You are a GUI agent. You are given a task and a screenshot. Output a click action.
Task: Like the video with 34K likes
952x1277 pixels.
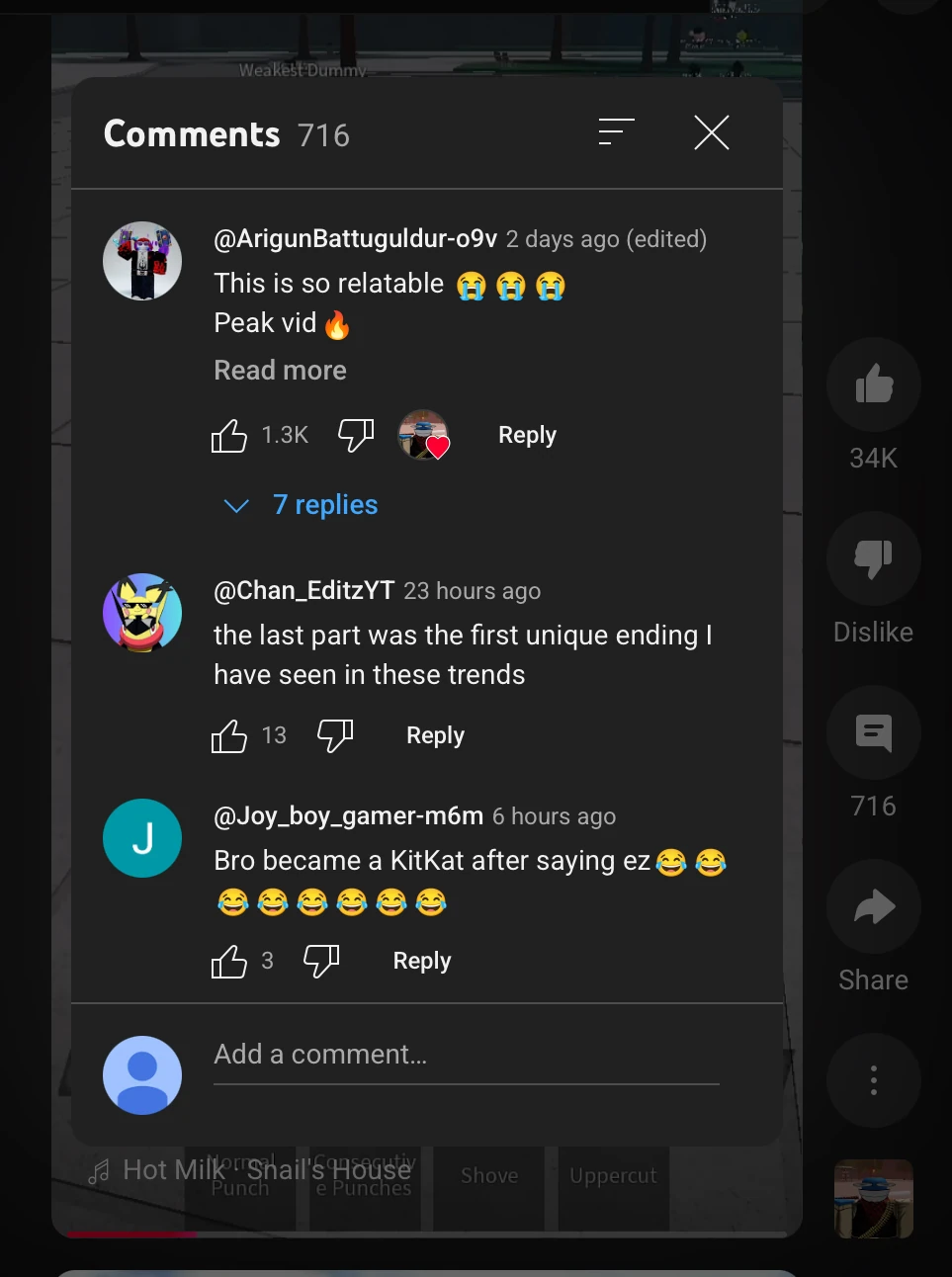[873, 384]
